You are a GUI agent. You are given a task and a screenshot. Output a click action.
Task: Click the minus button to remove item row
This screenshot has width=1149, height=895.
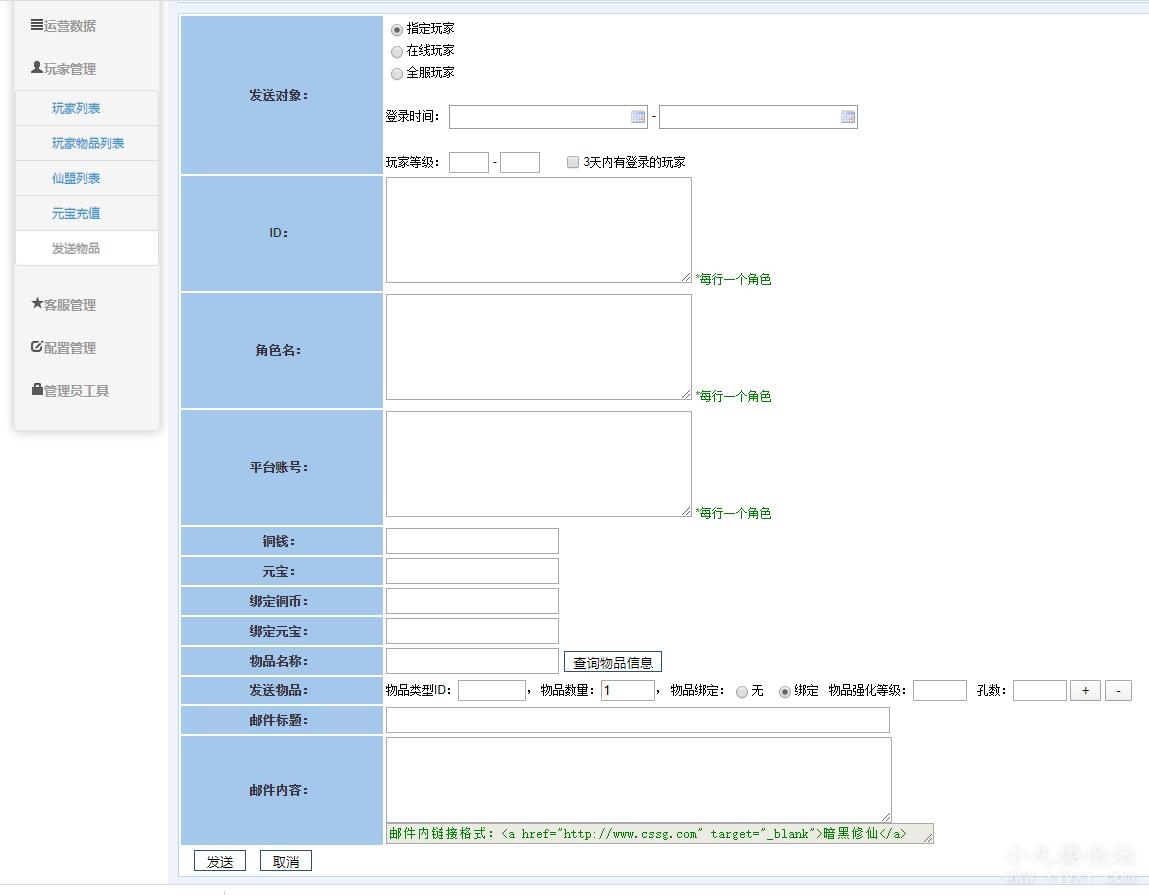click(1118, 690)
